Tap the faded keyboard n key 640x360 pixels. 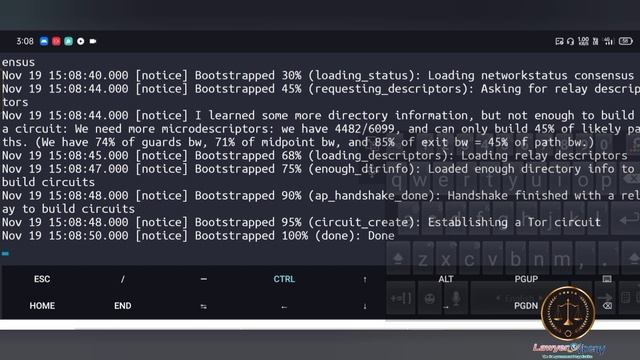point(539,259)
